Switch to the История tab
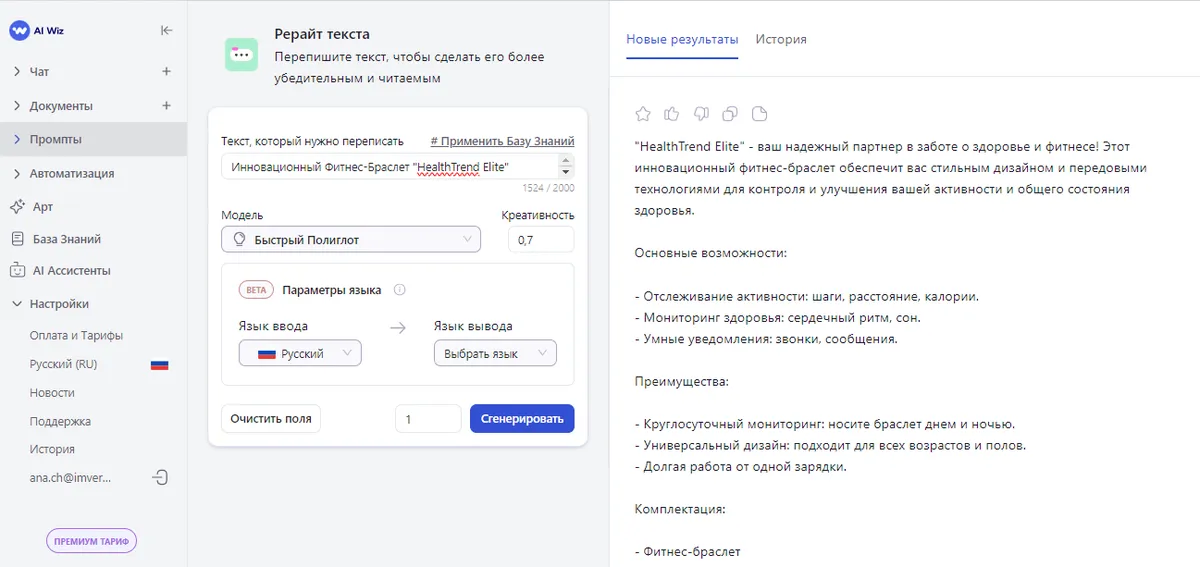The image size is (1200, 567). click(781, 39)
